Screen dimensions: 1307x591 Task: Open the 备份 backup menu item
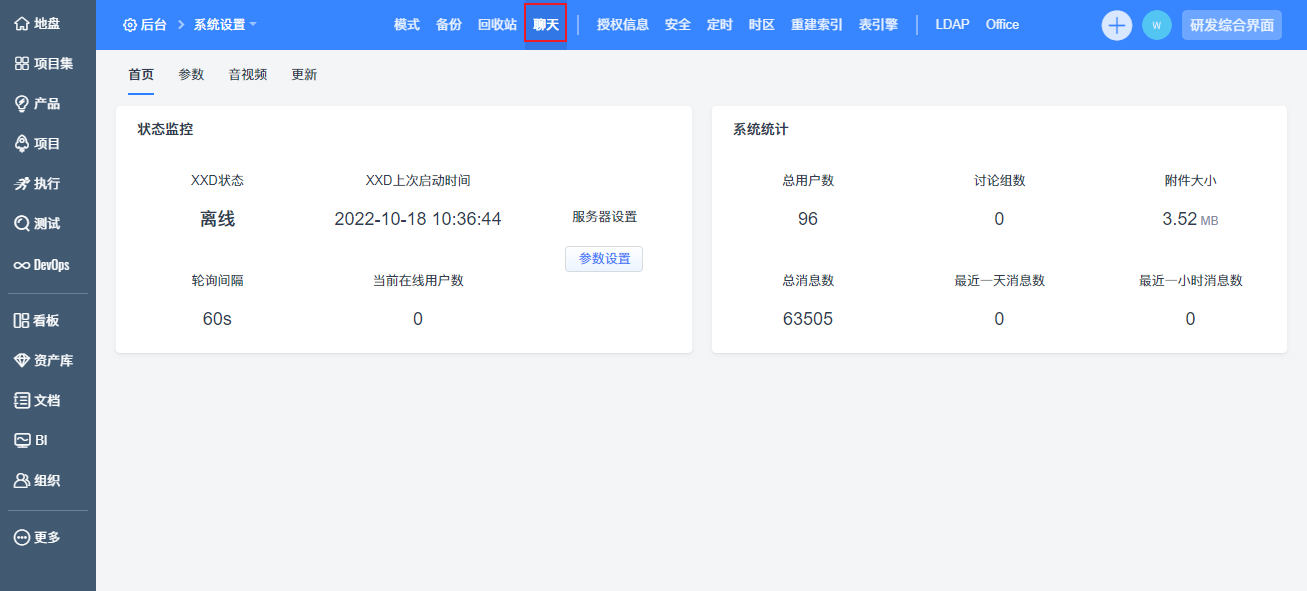(x=449, y=25)
